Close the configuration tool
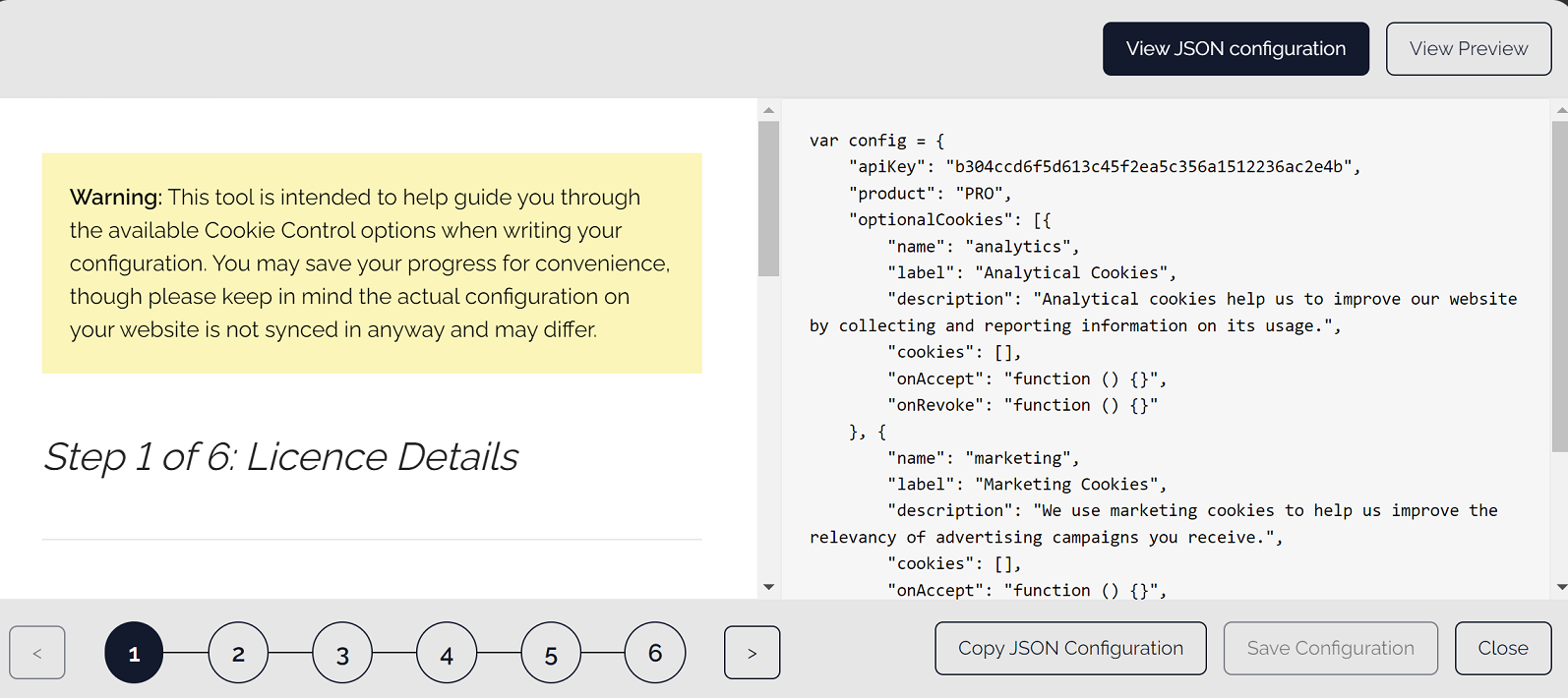 (x=1503, y=648)
